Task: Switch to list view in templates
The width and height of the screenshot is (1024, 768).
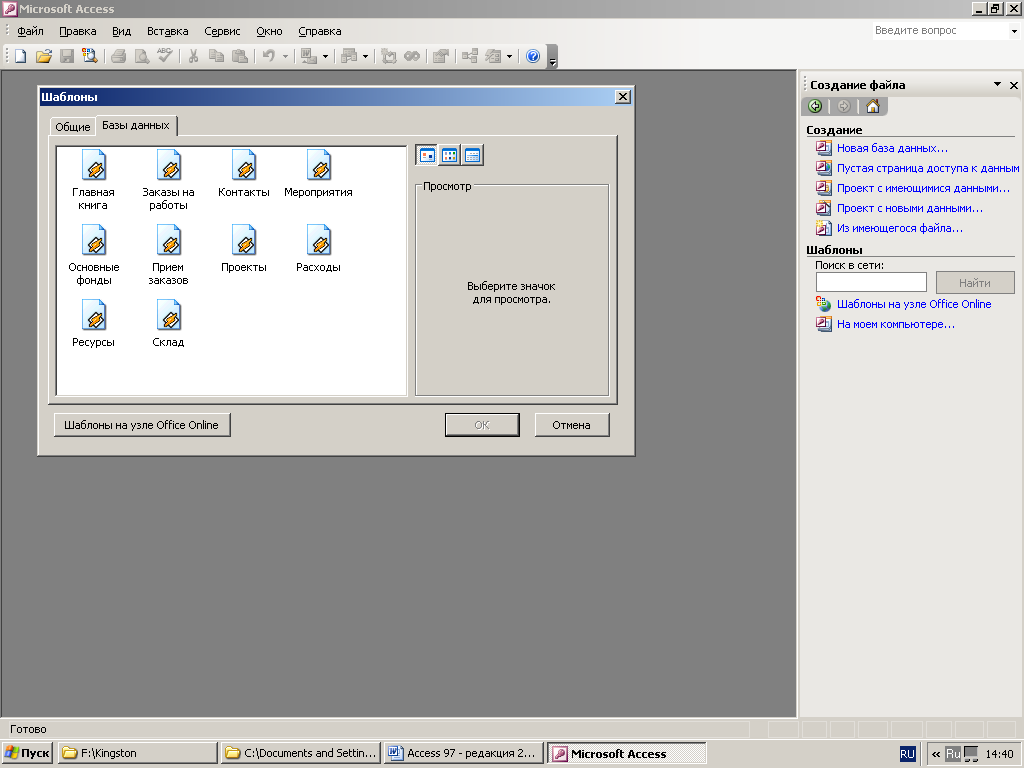Action: 449,155
